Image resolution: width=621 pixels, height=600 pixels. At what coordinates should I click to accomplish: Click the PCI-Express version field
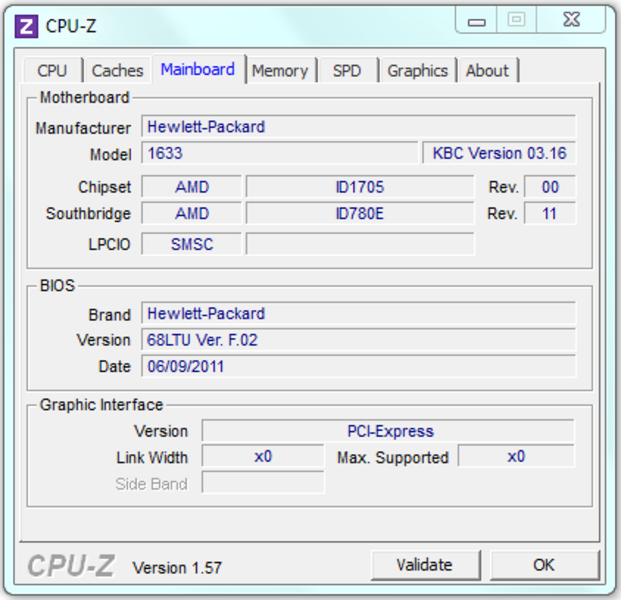click(x=388, y=431)
